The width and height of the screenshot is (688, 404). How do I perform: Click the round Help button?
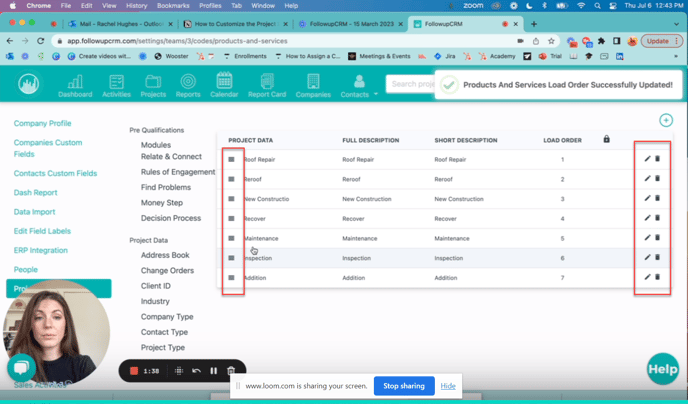pyautogui.click(x=663, y=369)
